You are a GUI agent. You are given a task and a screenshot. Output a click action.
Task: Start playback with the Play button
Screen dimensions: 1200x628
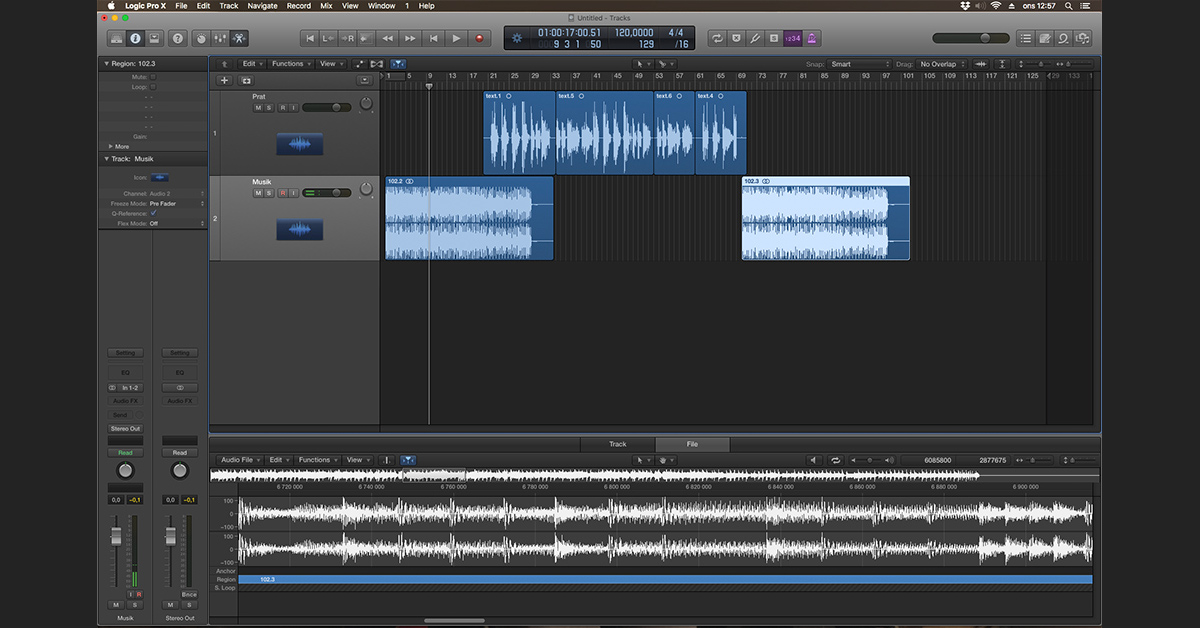click(x=456, y=38)
